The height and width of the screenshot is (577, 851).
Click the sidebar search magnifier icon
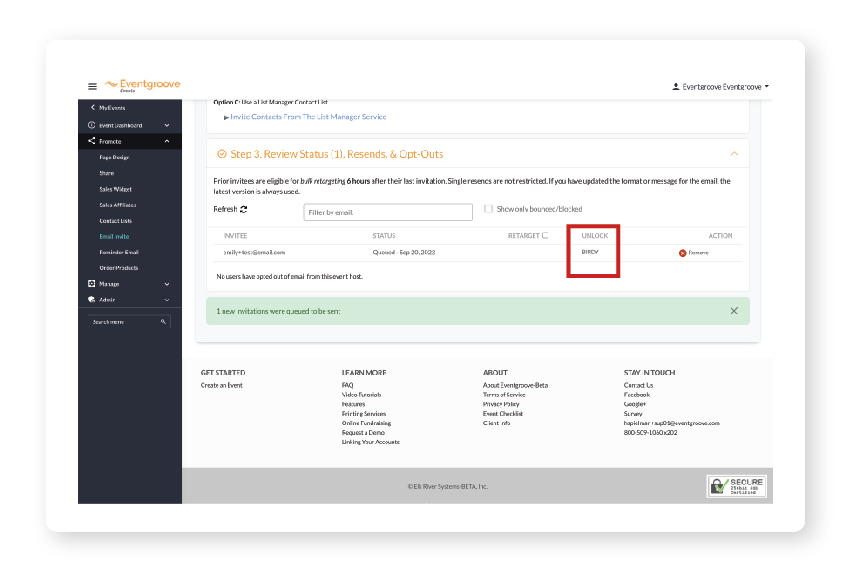[x=163, y=322]
